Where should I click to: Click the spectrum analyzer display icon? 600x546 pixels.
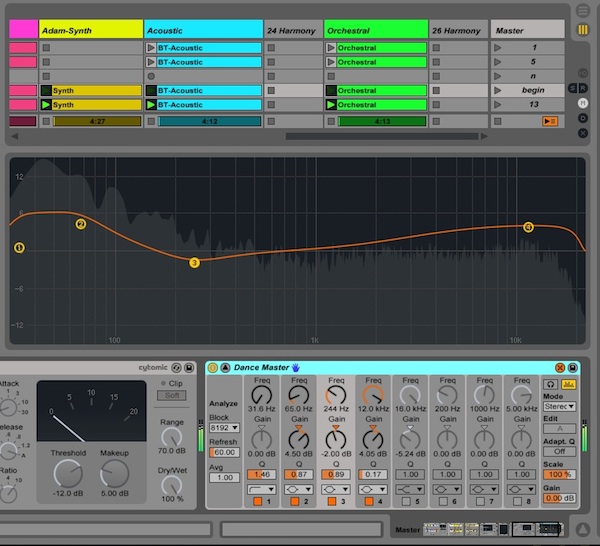click(x=568, y=383)
